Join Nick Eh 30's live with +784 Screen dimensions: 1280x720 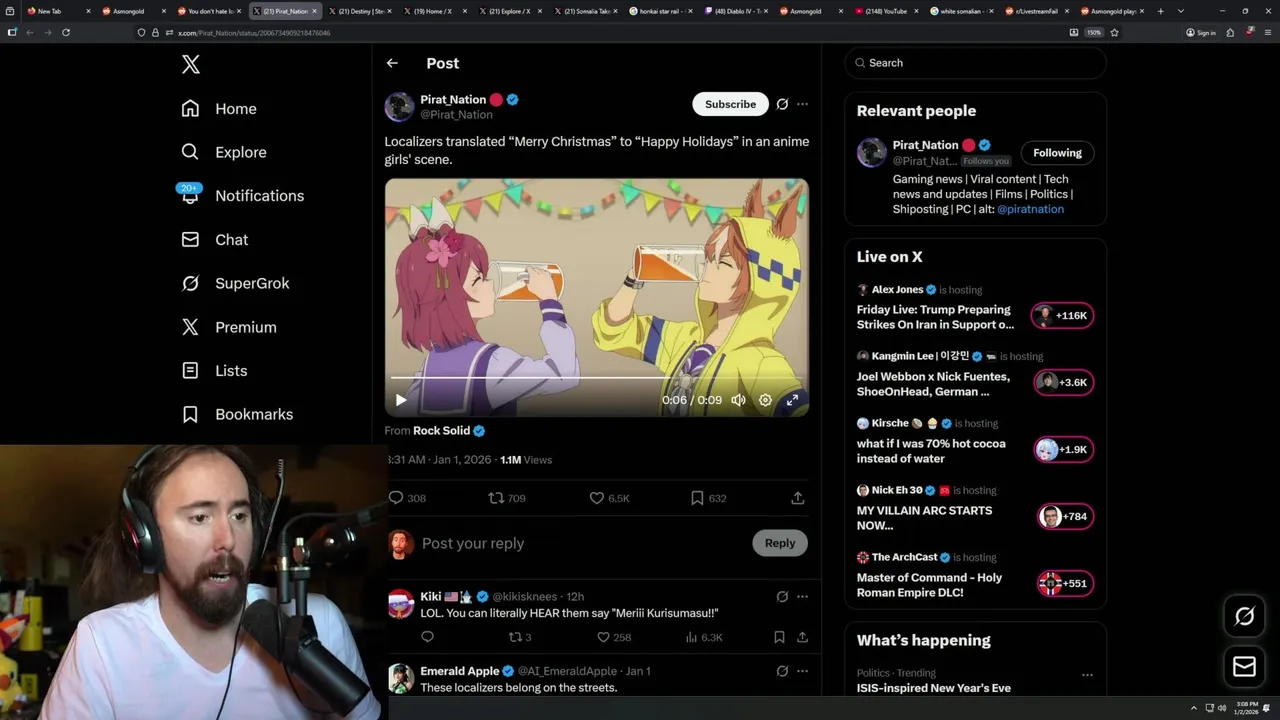point(1064,517)
